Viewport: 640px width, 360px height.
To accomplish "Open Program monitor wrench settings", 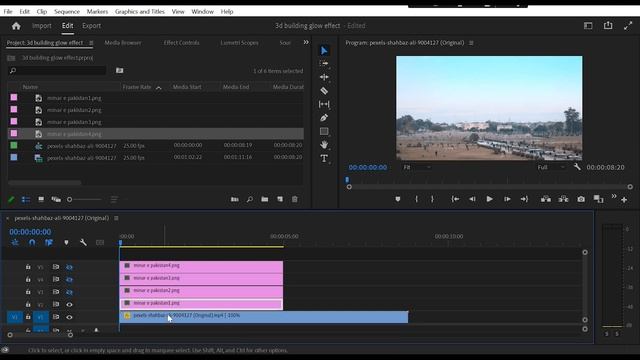I will click(577, 167).
